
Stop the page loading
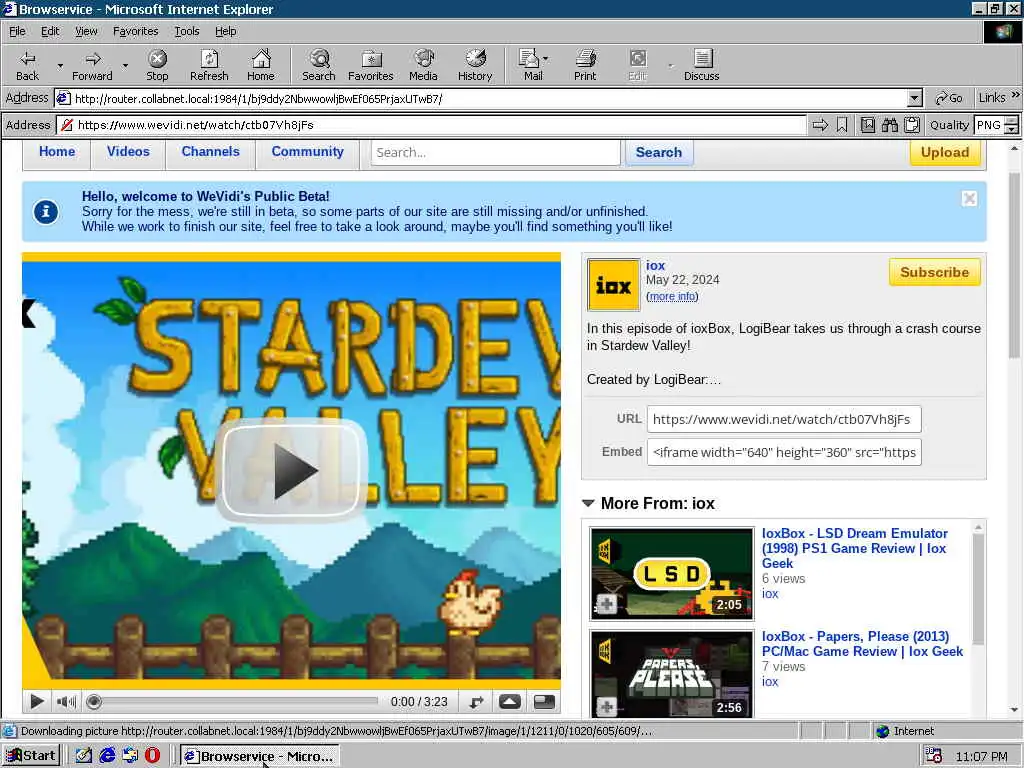[157, 65]
